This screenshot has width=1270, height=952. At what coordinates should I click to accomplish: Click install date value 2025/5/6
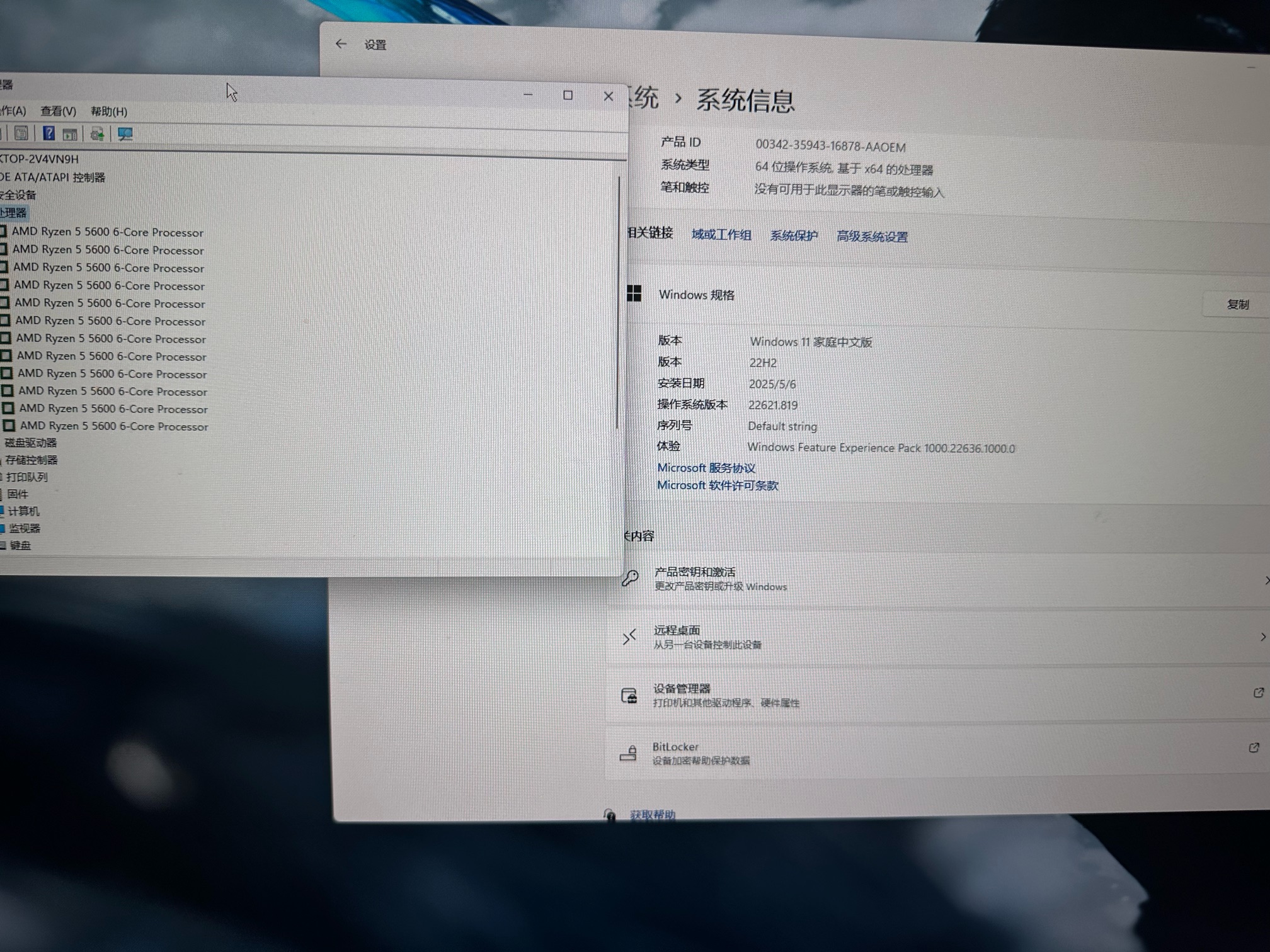pos(772,384)
